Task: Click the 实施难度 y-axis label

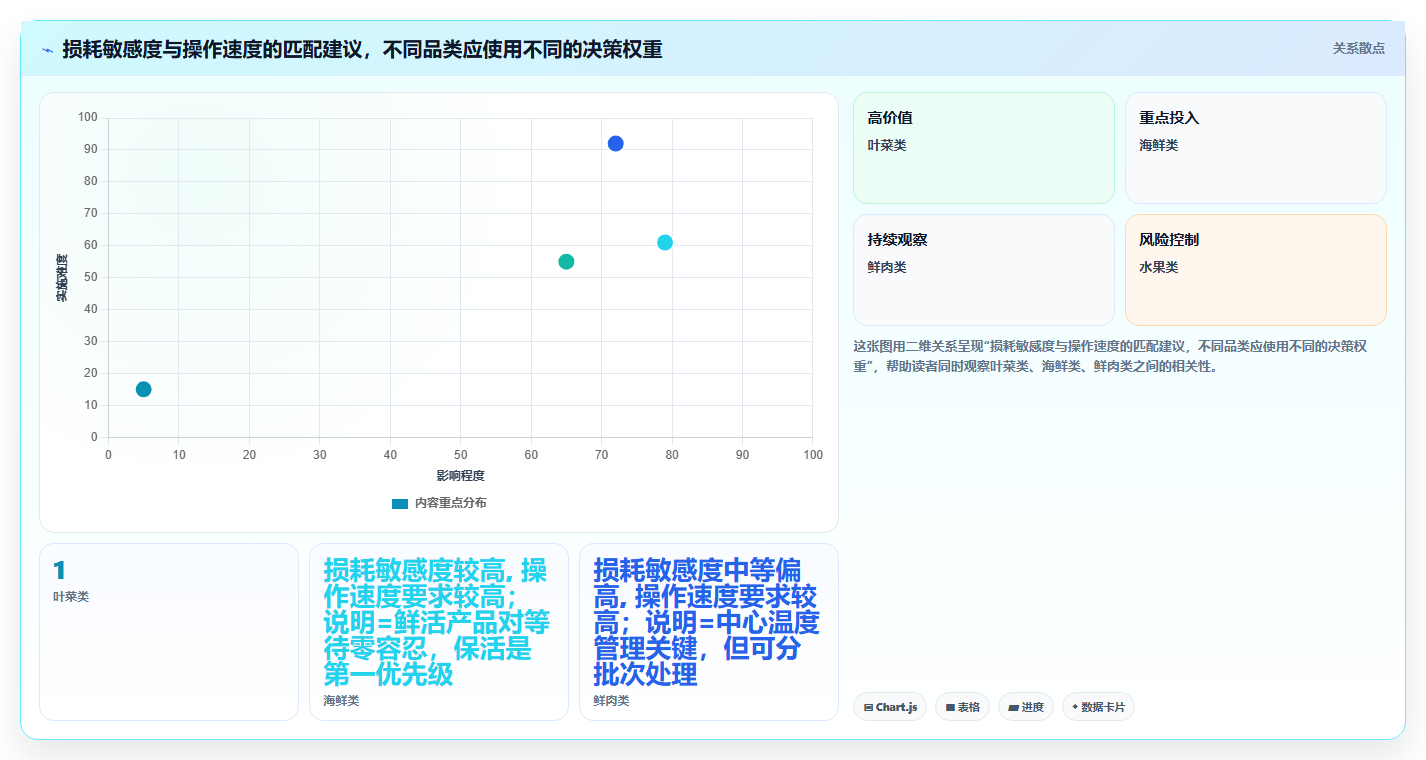Action: click(61, 277)
